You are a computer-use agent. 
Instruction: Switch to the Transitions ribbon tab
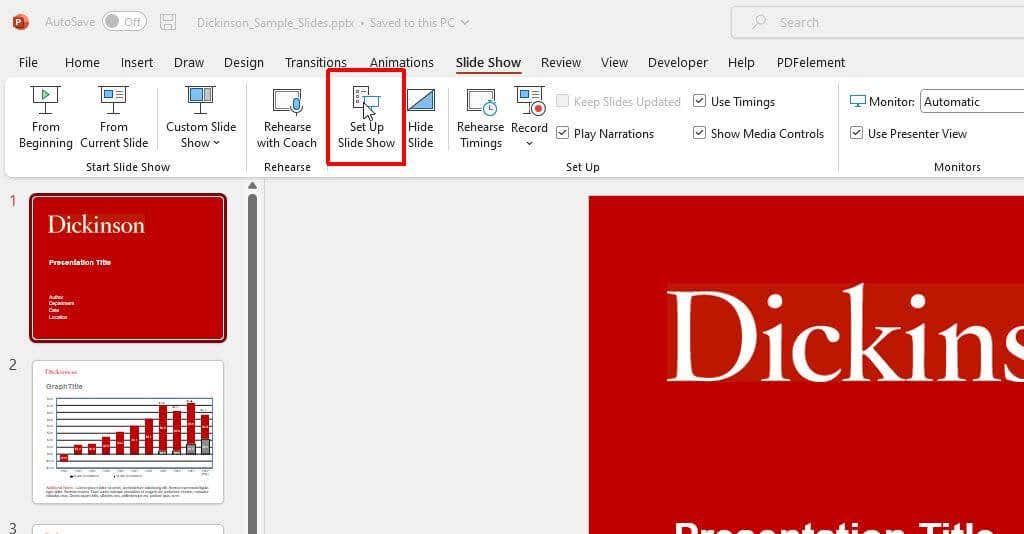[315, 62]
